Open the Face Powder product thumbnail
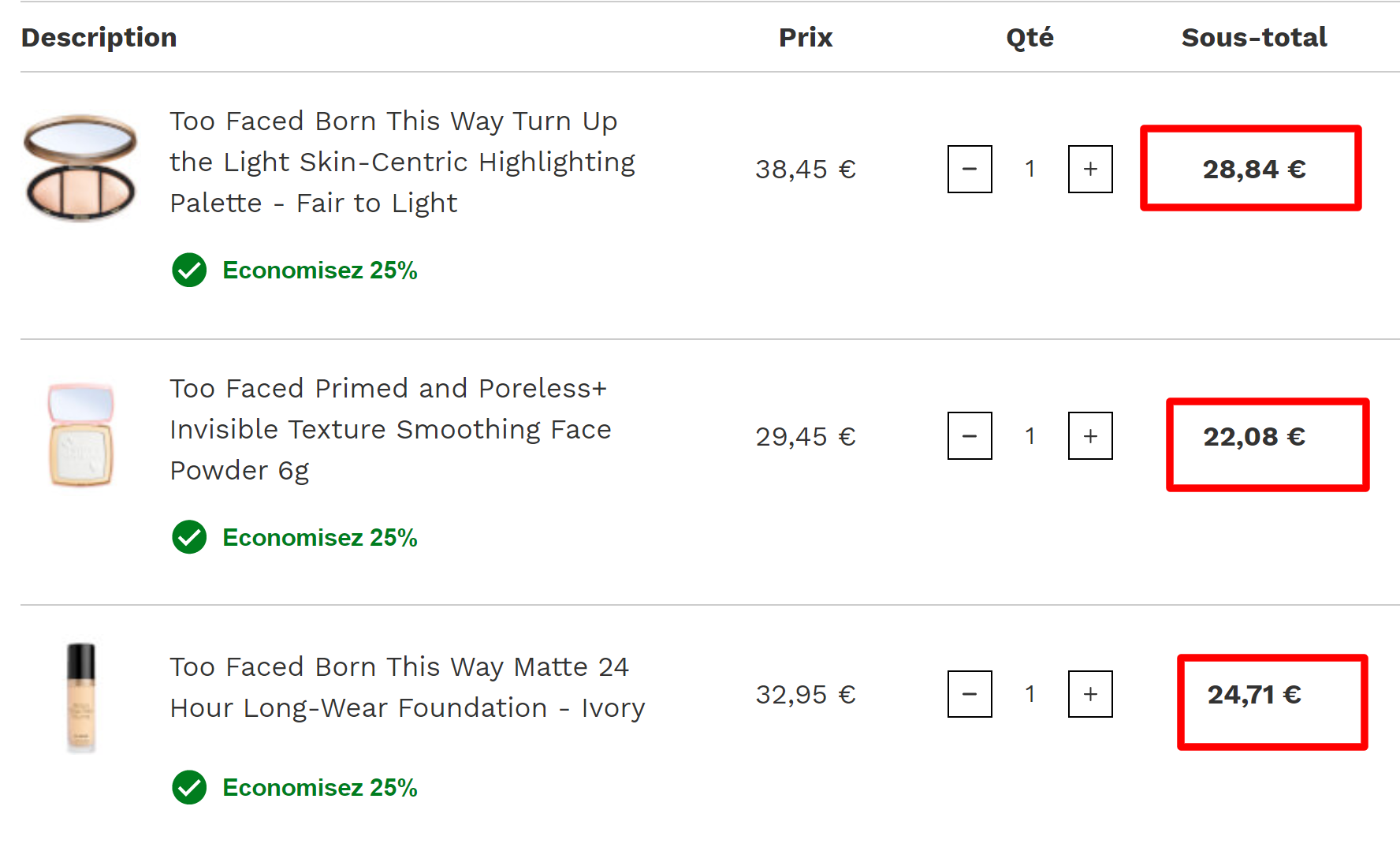1400x851 pixels. [80, 435]
